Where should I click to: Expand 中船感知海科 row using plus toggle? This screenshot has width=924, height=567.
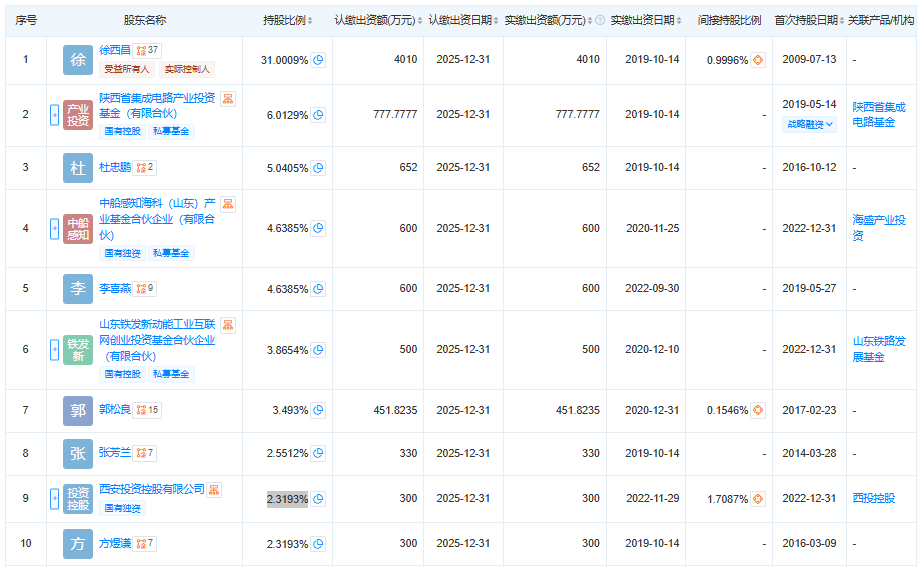tap(55, 229)
